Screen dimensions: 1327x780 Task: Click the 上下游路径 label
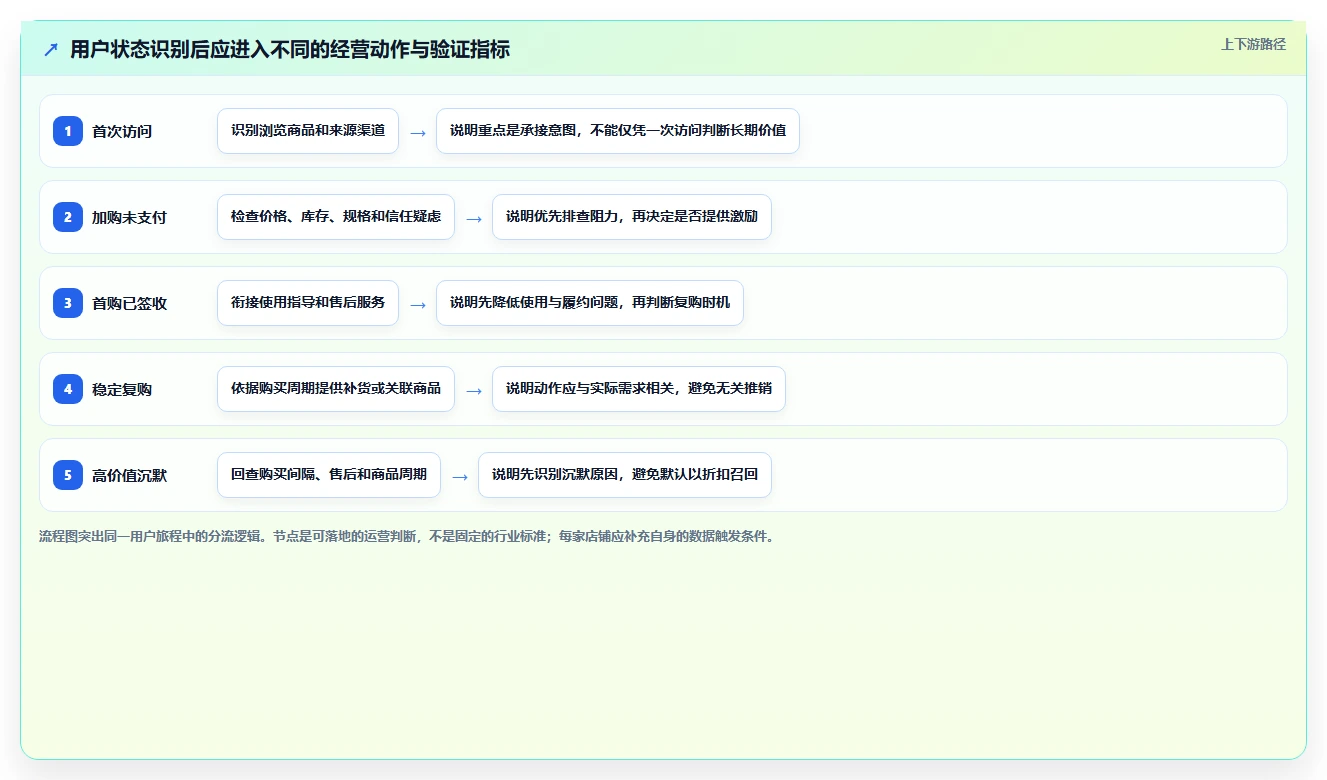pos(1253,44)
